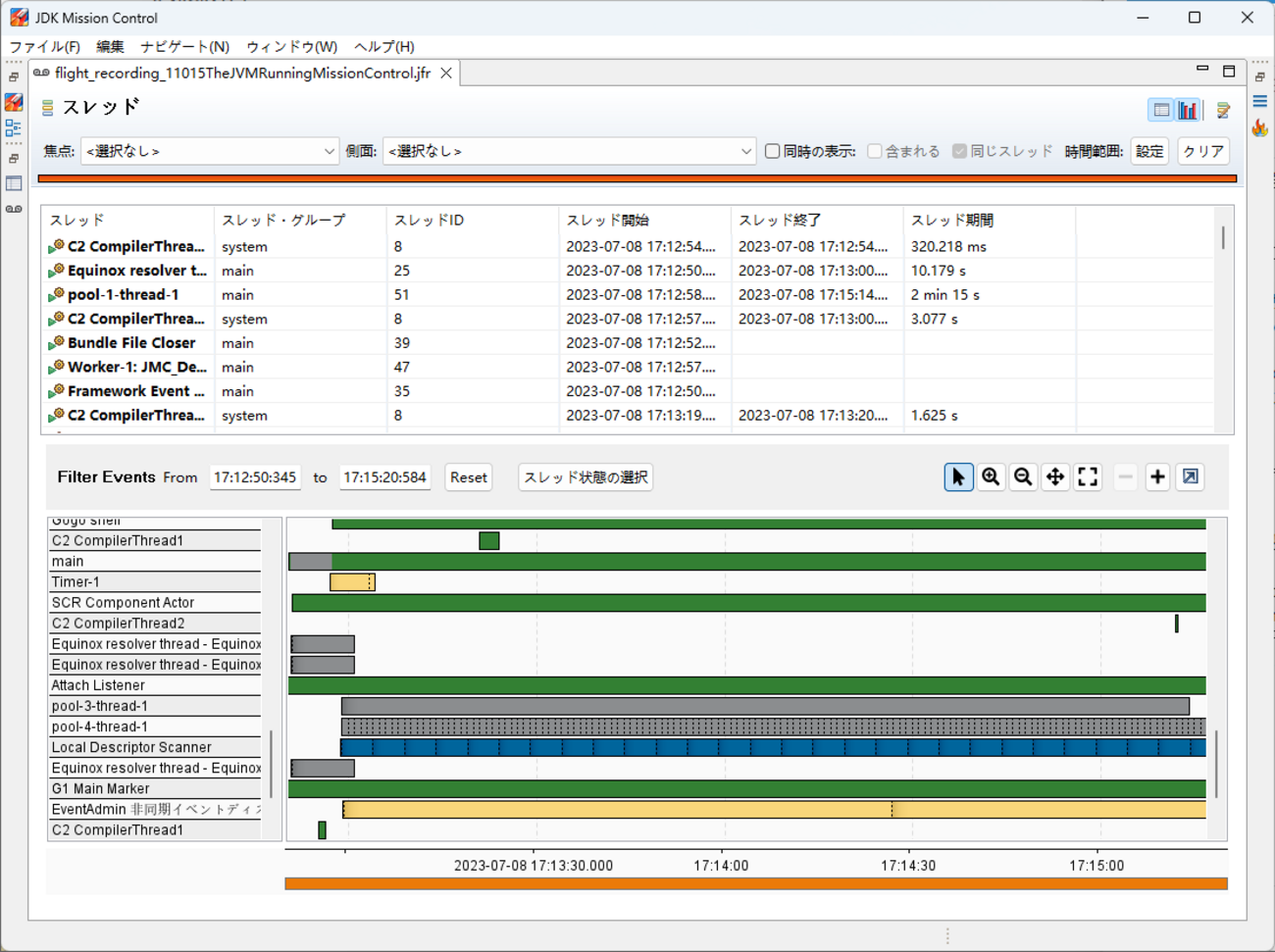The image size is (1275, 952).
Task: Click the クリア button for time range
Action: (1202, 151)
